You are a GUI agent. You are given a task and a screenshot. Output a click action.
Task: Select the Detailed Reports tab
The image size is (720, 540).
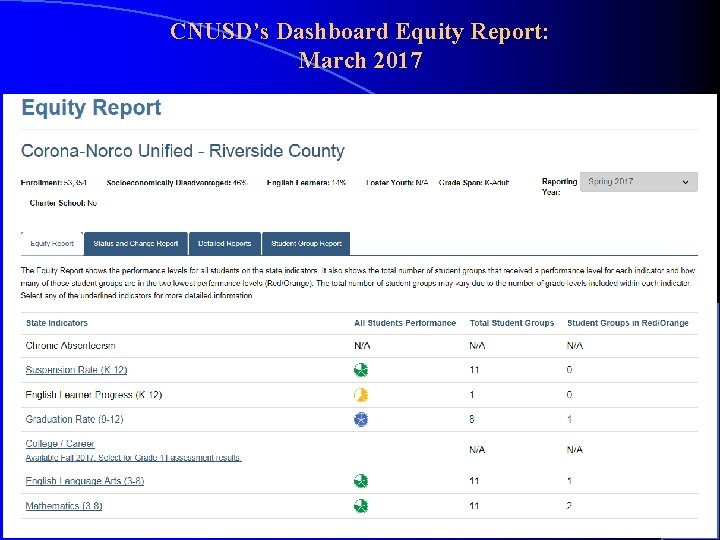225,243
